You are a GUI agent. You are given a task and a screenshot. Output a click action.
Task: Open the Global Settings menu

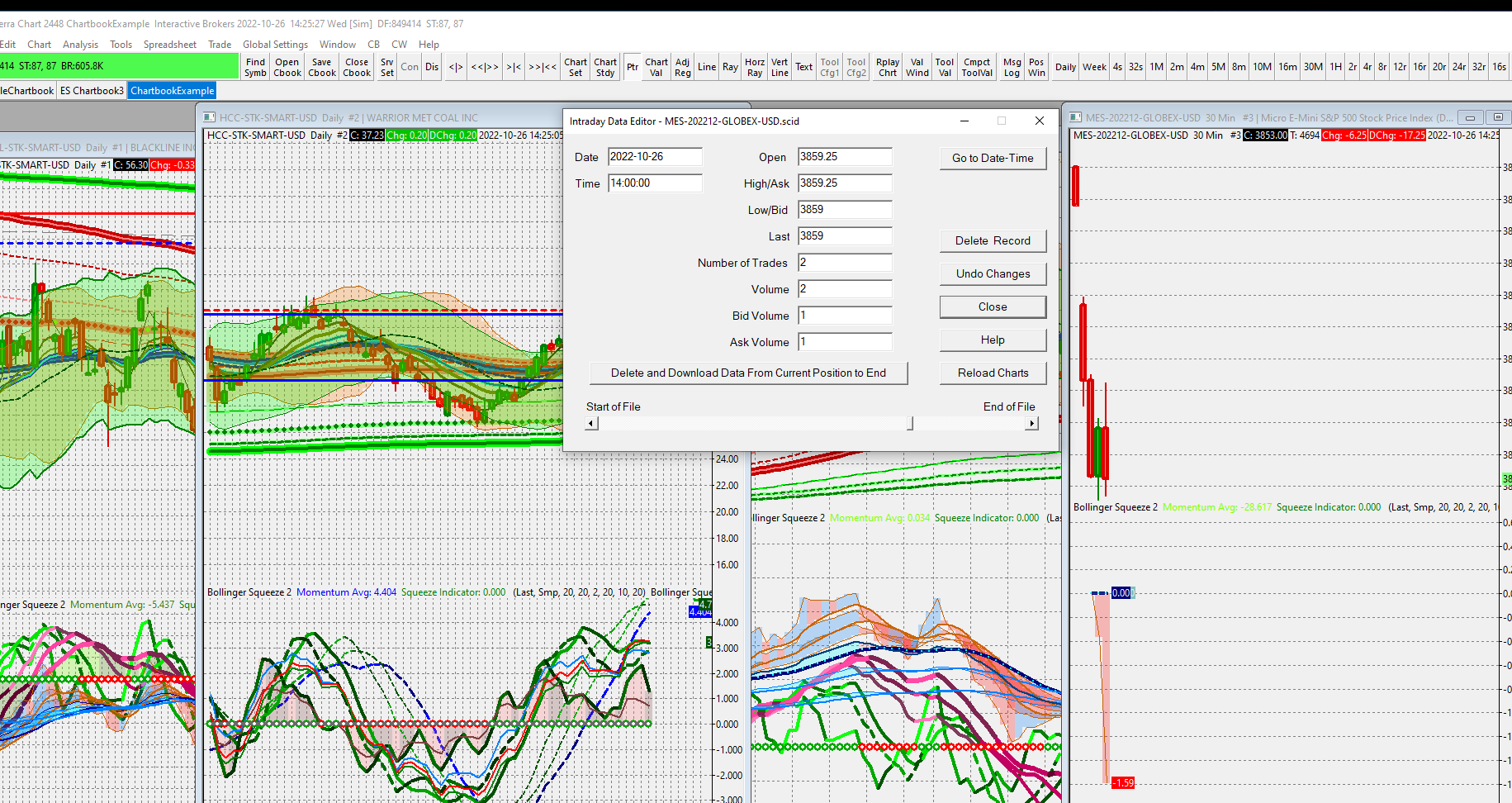tap(275, 45)
